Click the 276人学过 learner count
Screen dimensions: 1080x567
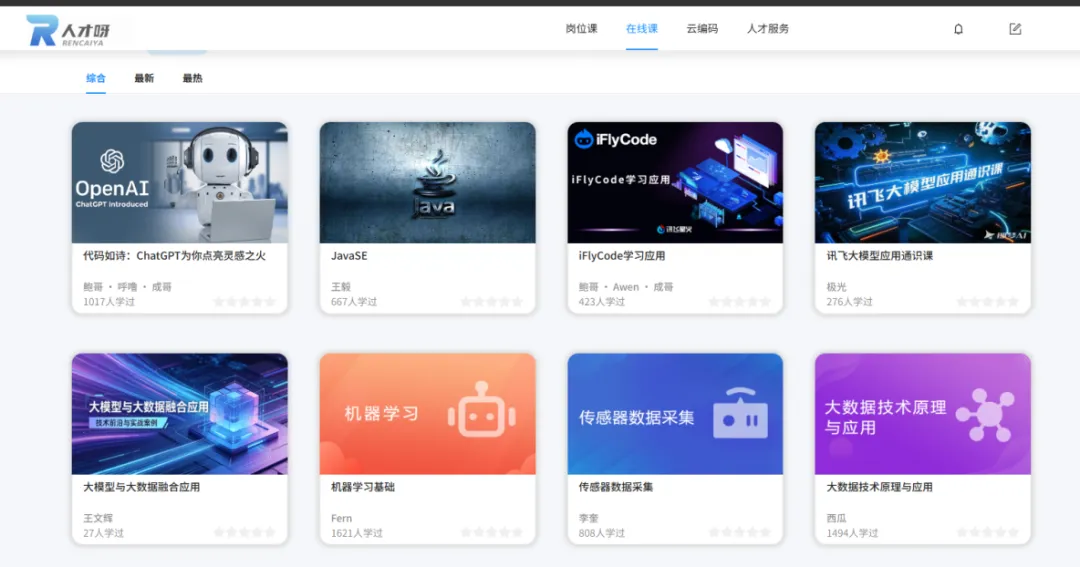click(x=849, y=302)
